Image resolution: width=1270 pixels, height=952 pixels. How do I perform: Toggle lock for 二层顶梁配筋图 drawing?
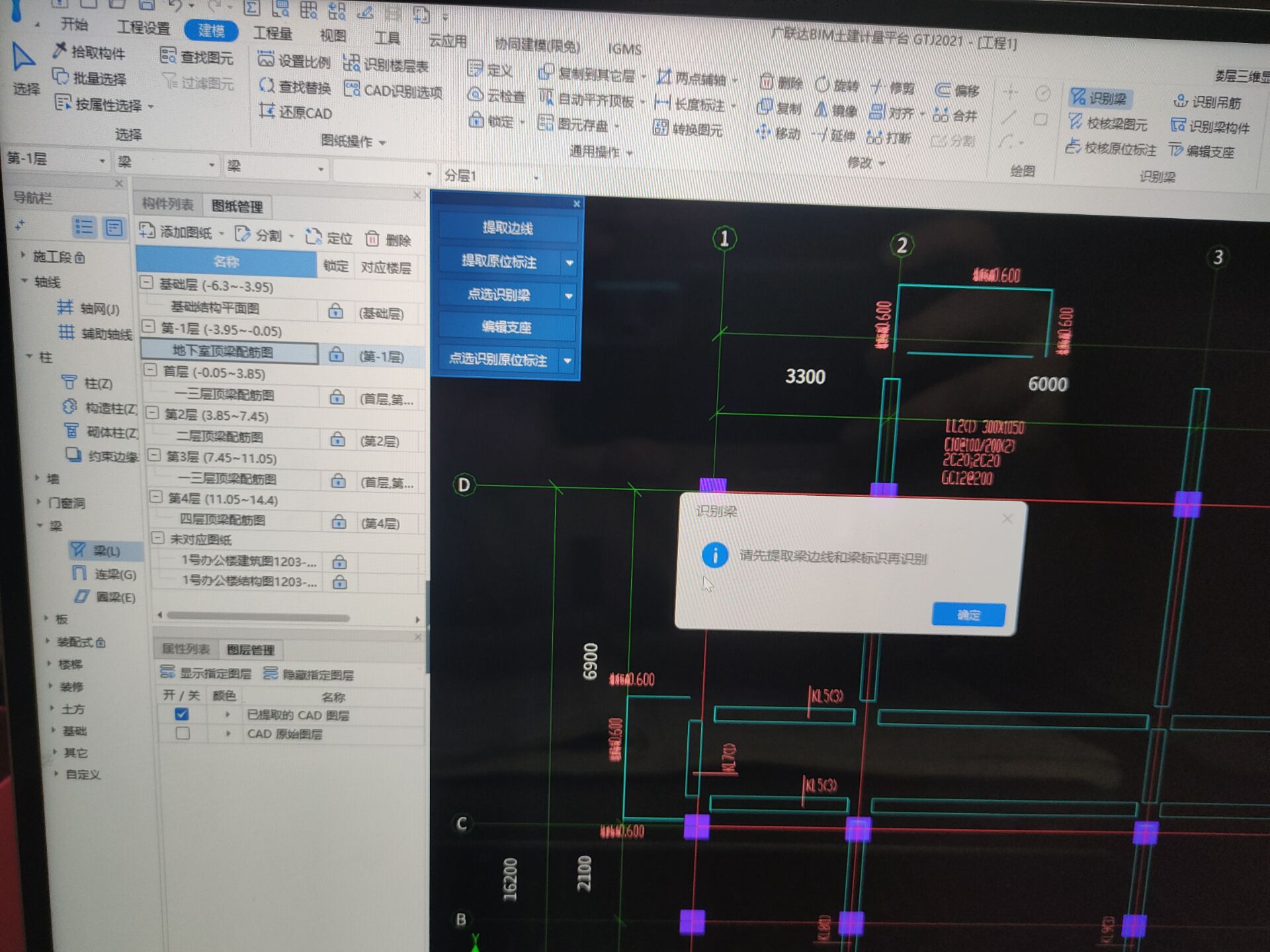[x=337, y=439]
